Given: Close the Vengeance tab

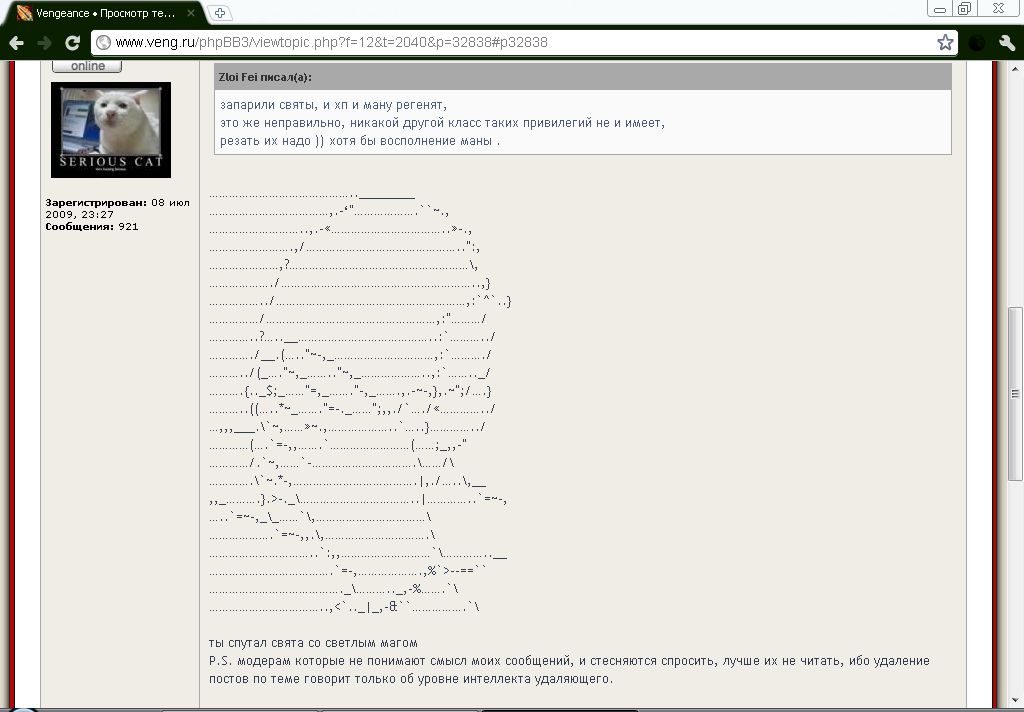Looking at the screenshot, I should click(191, 12).
